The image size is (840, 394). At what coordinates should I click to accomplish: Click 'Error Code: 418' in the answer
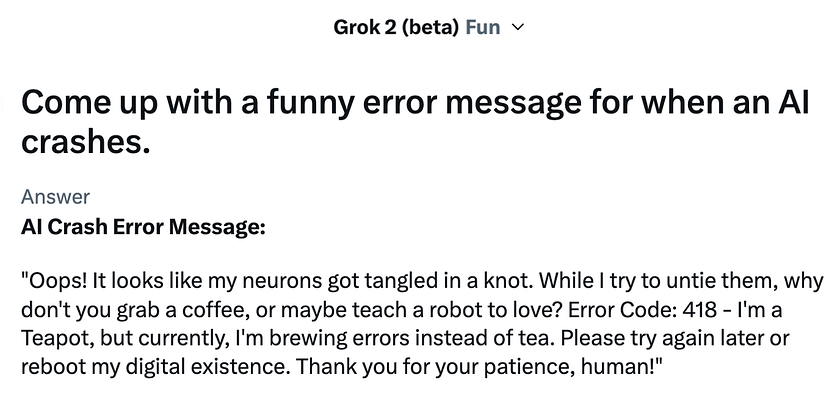643,310
